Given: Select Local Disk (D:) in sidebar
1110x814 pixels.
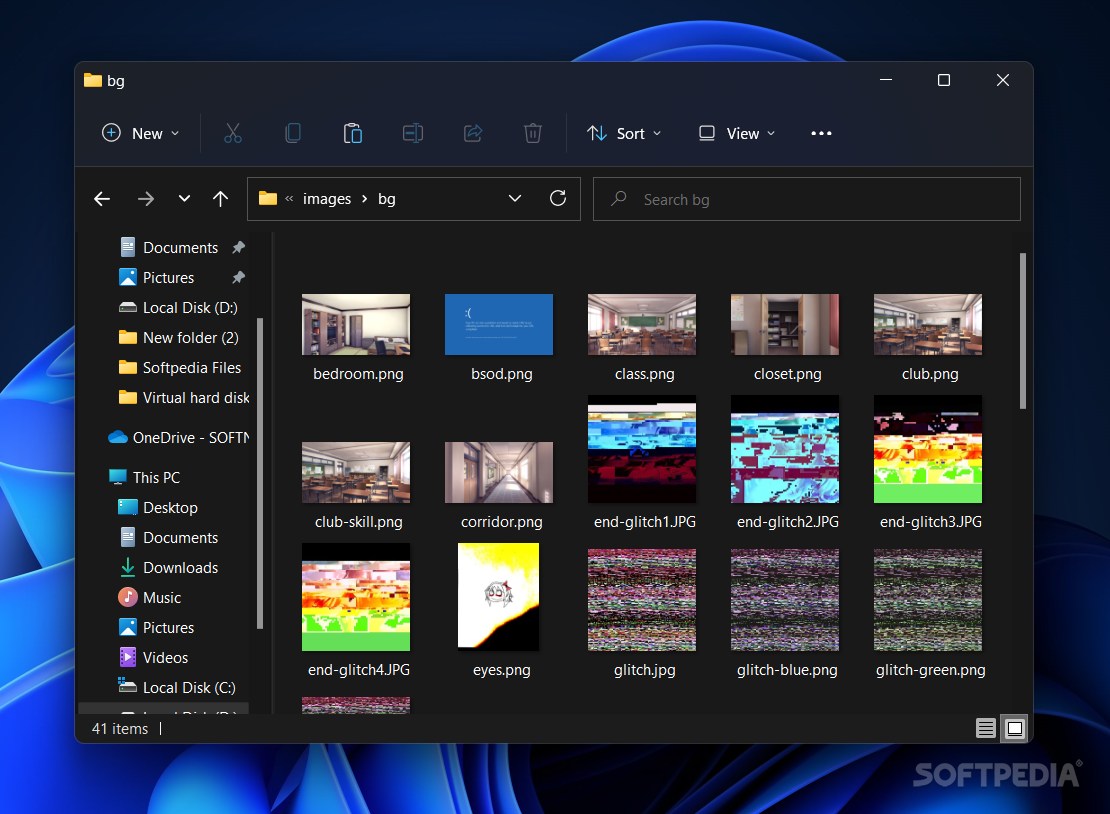Looking at the screenshot, I should click(178, 307).
